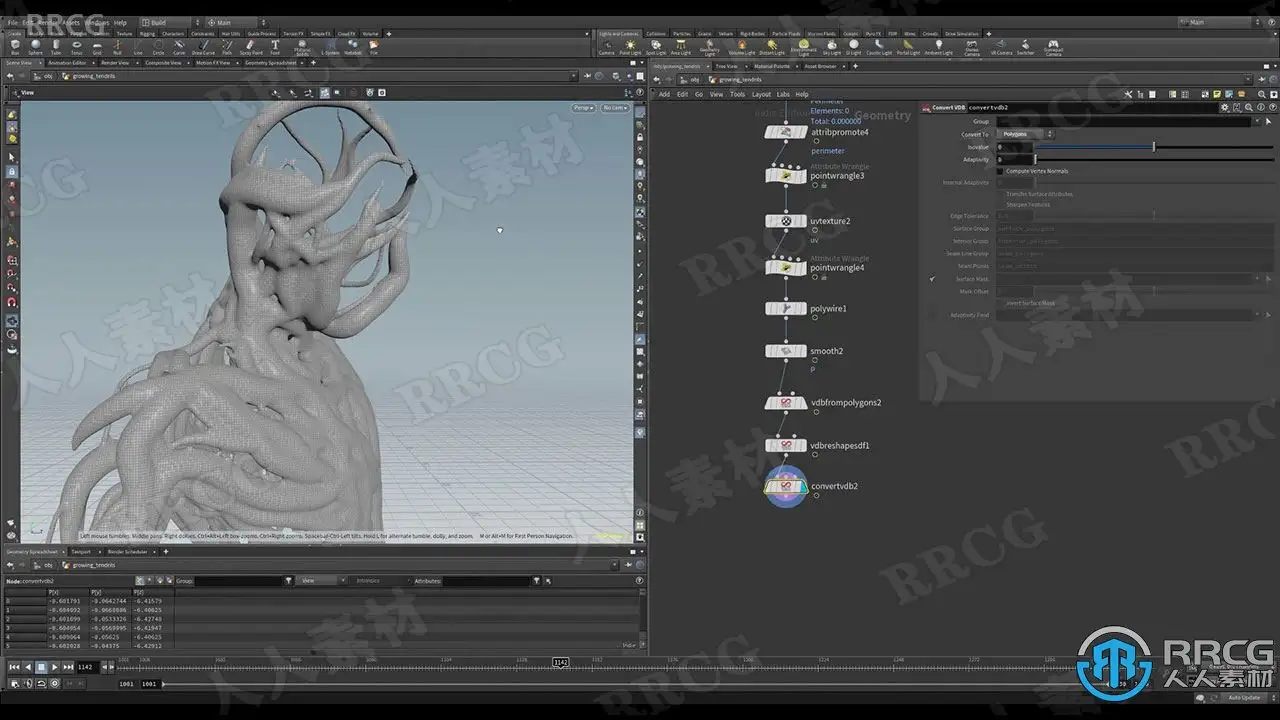The image size is (1280, 720).
Task: Click the Auto Update button
Action: point(1245,697)
